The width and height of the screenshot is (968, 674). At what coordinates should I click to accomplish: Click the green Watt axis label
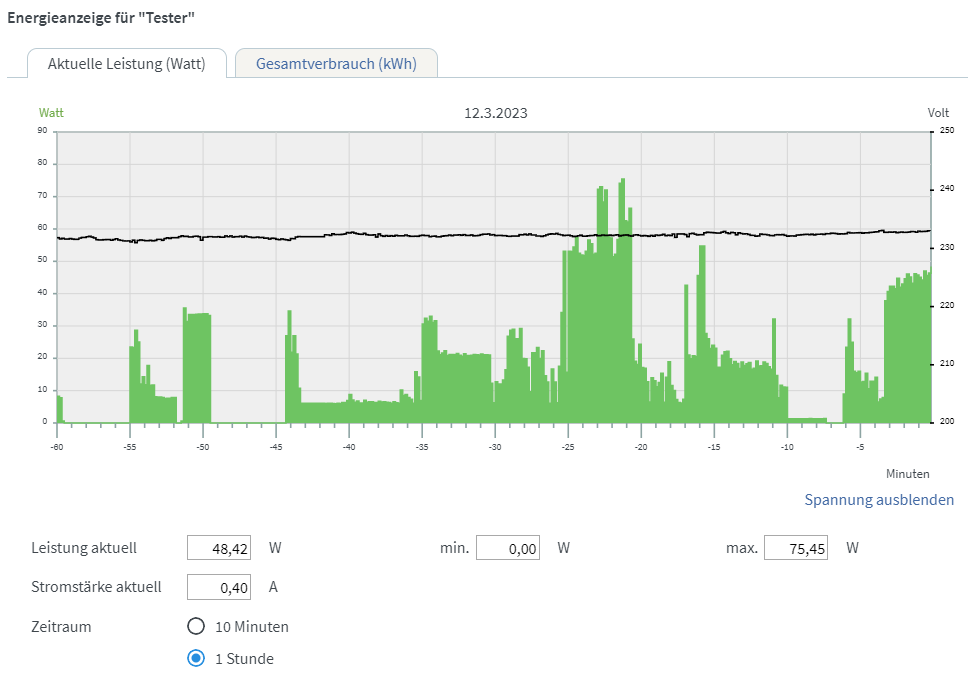coord(51,113)
